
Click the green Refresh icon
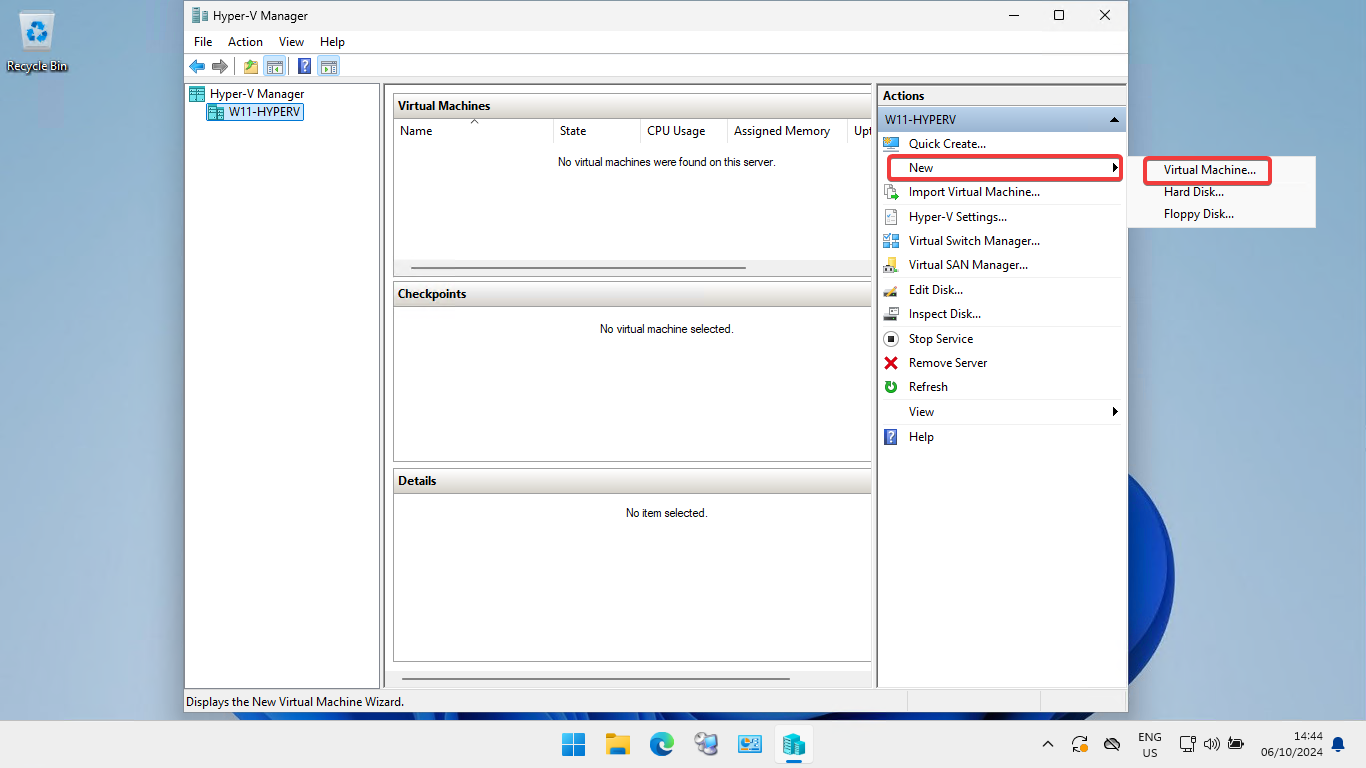pyautogui.click(x=891, y=387)
